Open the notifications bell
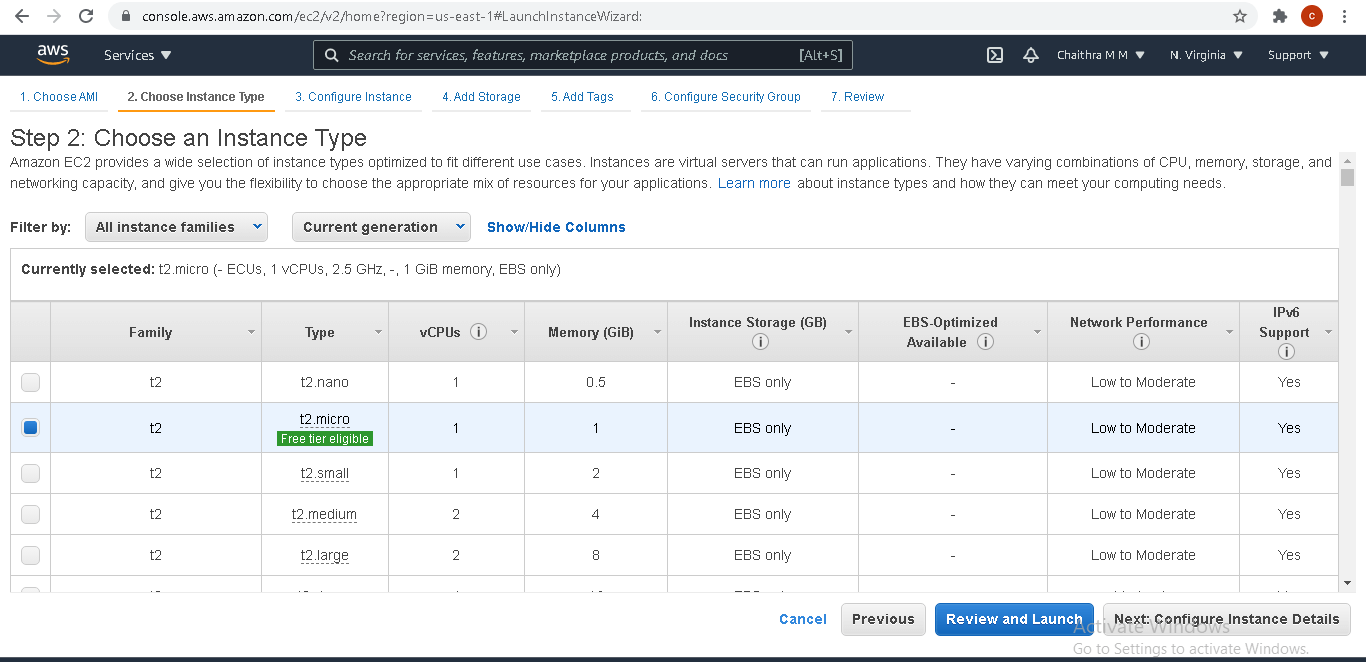This screenshot has width=1366, height=662. coord(1031,55)
